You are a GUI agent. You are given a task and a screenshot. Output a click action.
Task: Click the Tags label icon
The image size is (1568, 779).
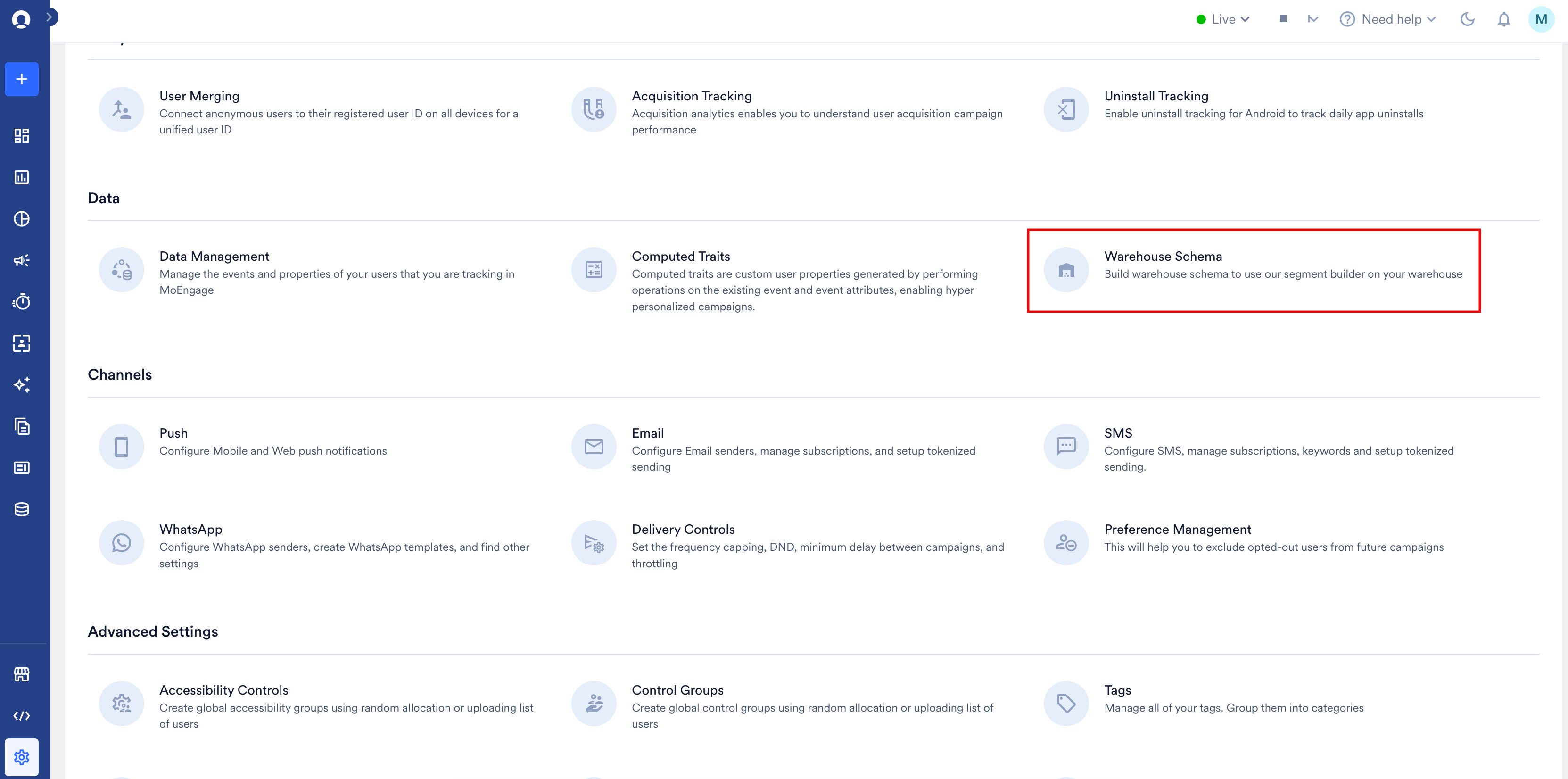1066,703
